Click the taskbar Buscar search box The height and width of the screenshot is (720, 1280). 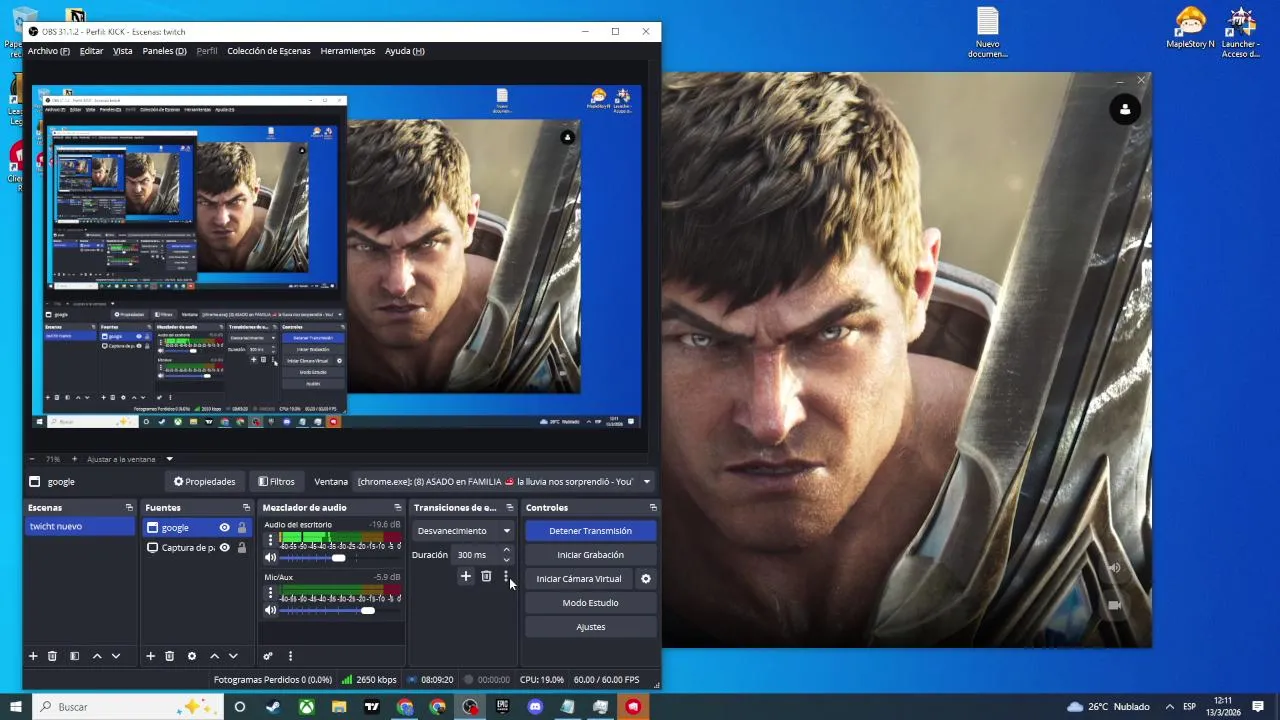click(x=126, y=707)
